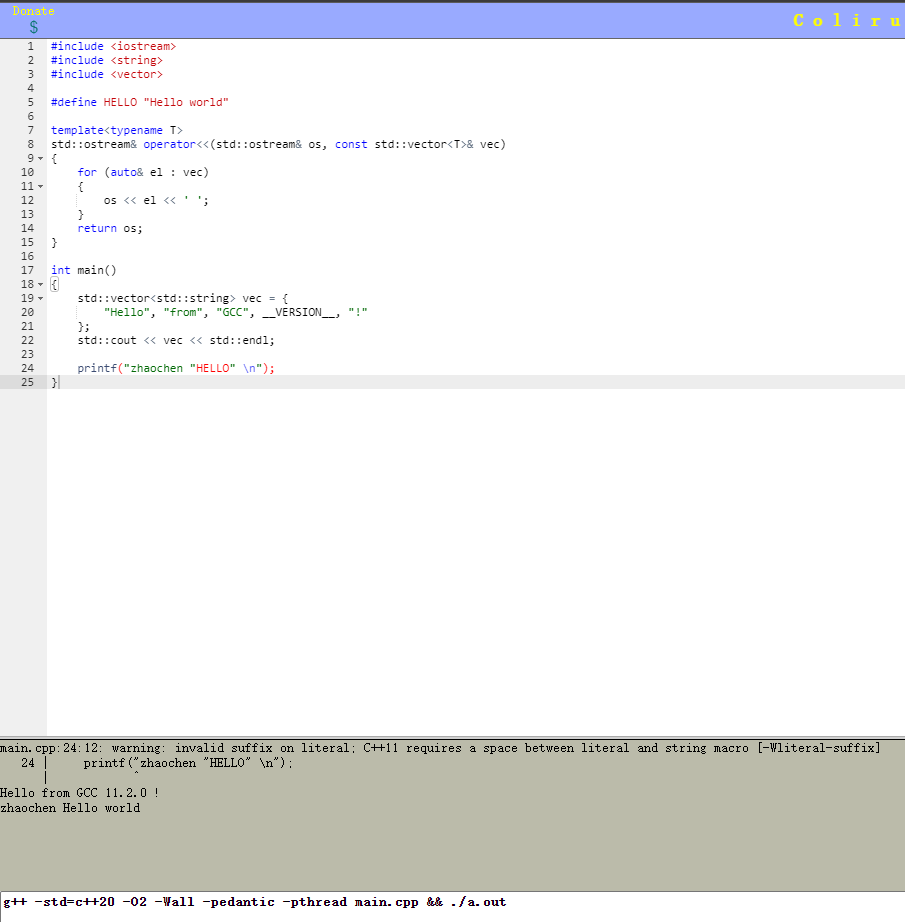Click the #include <iostream> line
The height and width of the screenshot is (922, 905).
coord(113,45)
